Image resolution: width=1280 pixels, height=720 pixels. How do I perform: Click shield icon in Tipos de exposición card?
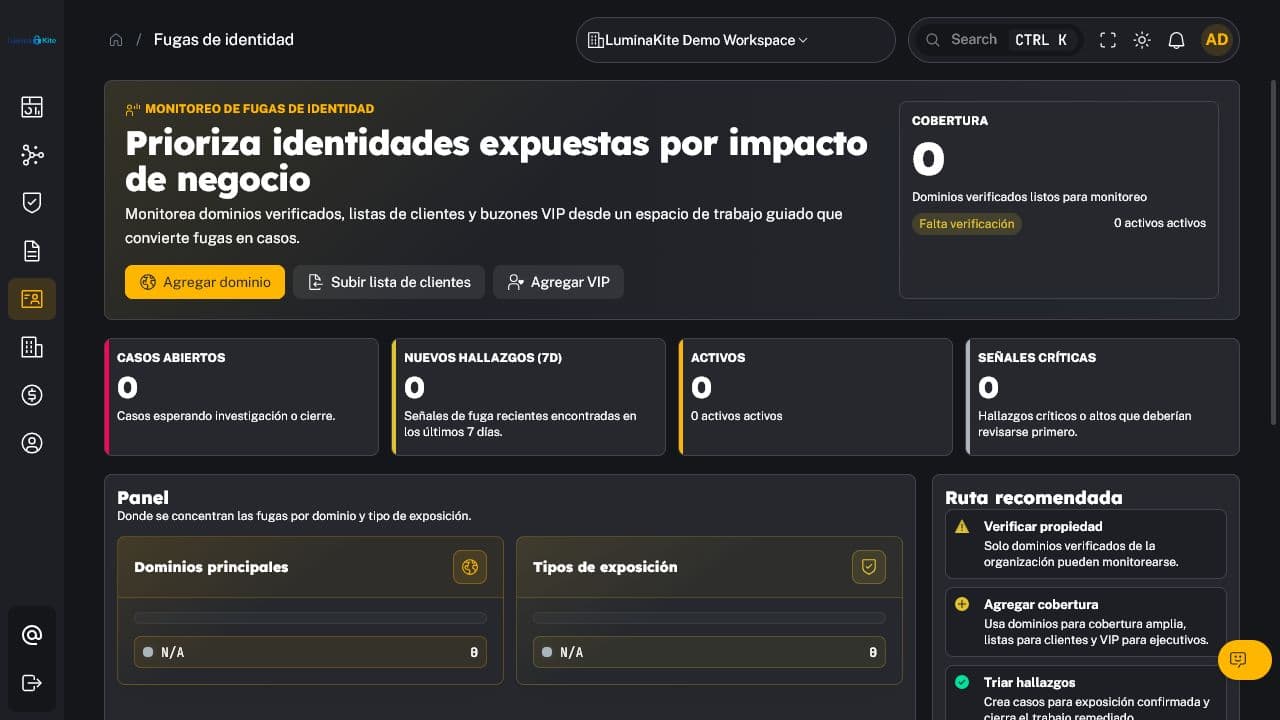(869, 567)
